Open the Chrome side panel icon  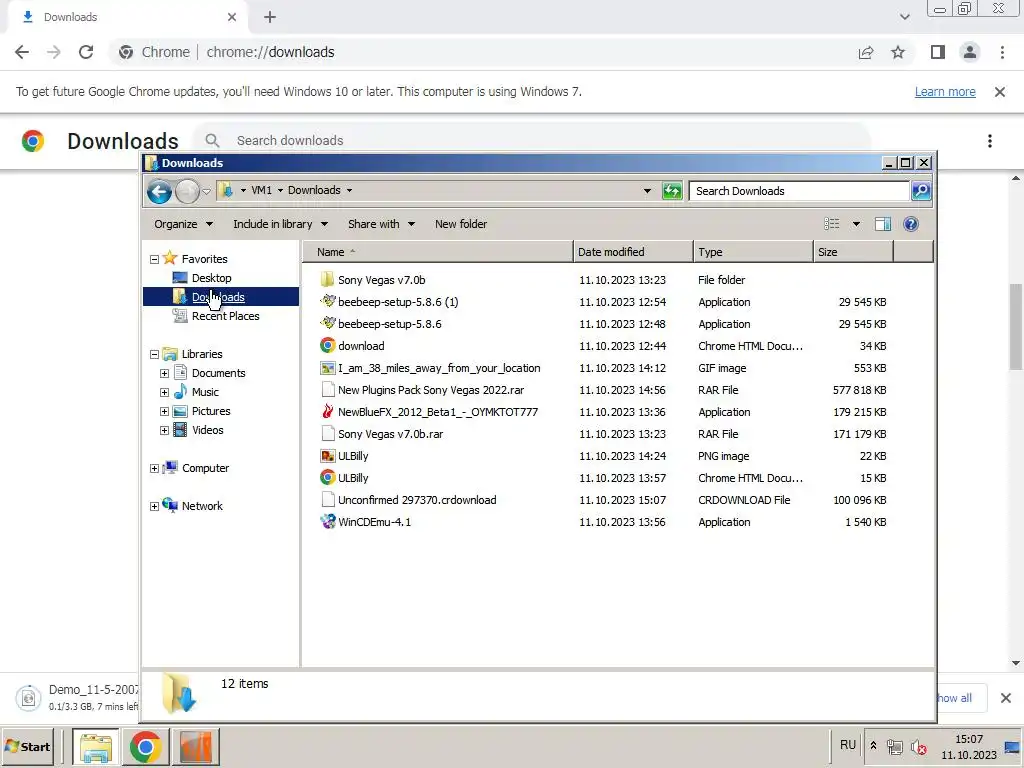coord(937,52)
